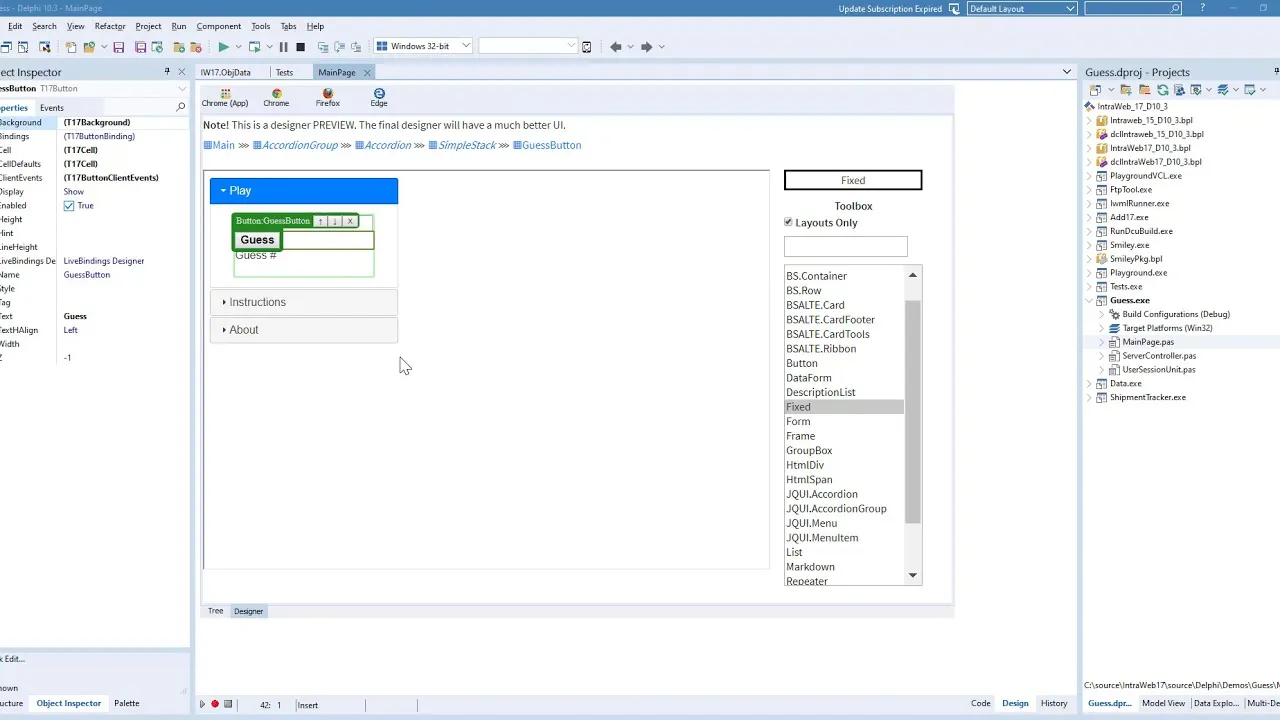
Task: Open preview in Edge browser
Action: [x=379, y=97]
